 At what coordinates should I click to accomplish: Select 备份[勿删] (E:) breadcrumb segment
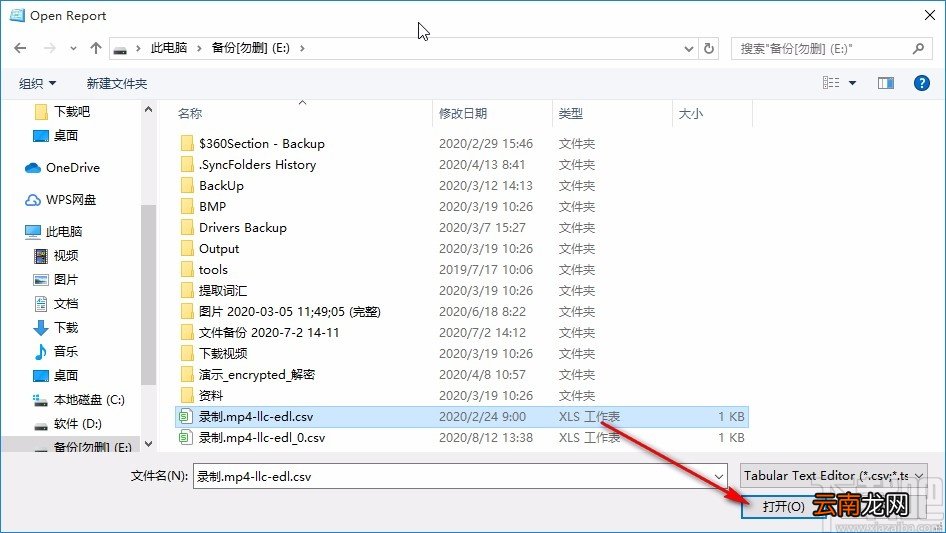pos(250,48)
